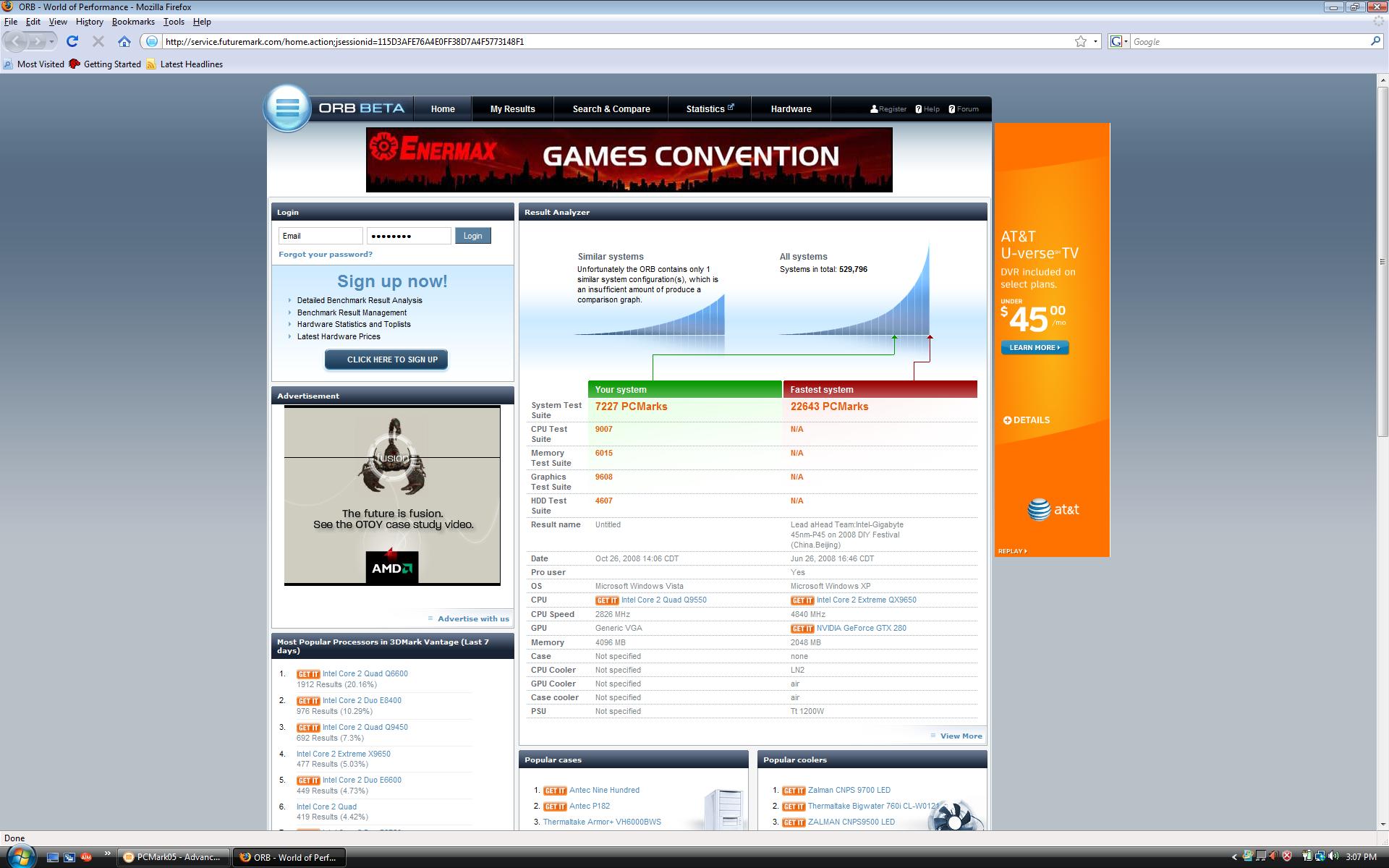Click the search magnifier icon in Google box

tap(1375, 42)
